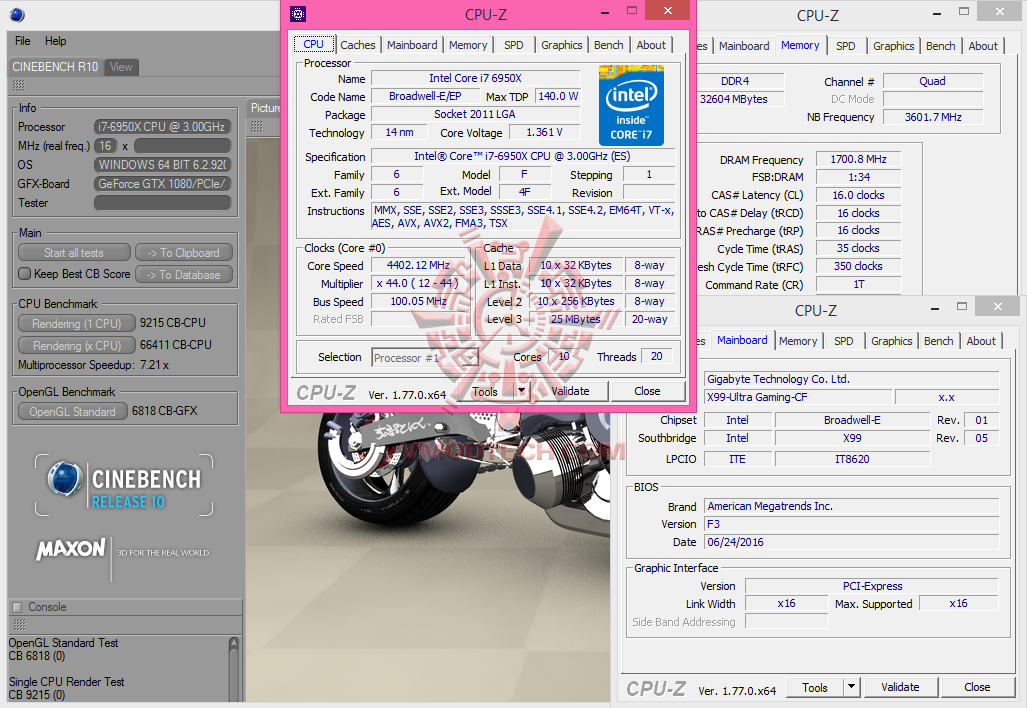Click the Cinebench globe icon in title bar
Screen dimensions: 1027x708
pos(18,14)
